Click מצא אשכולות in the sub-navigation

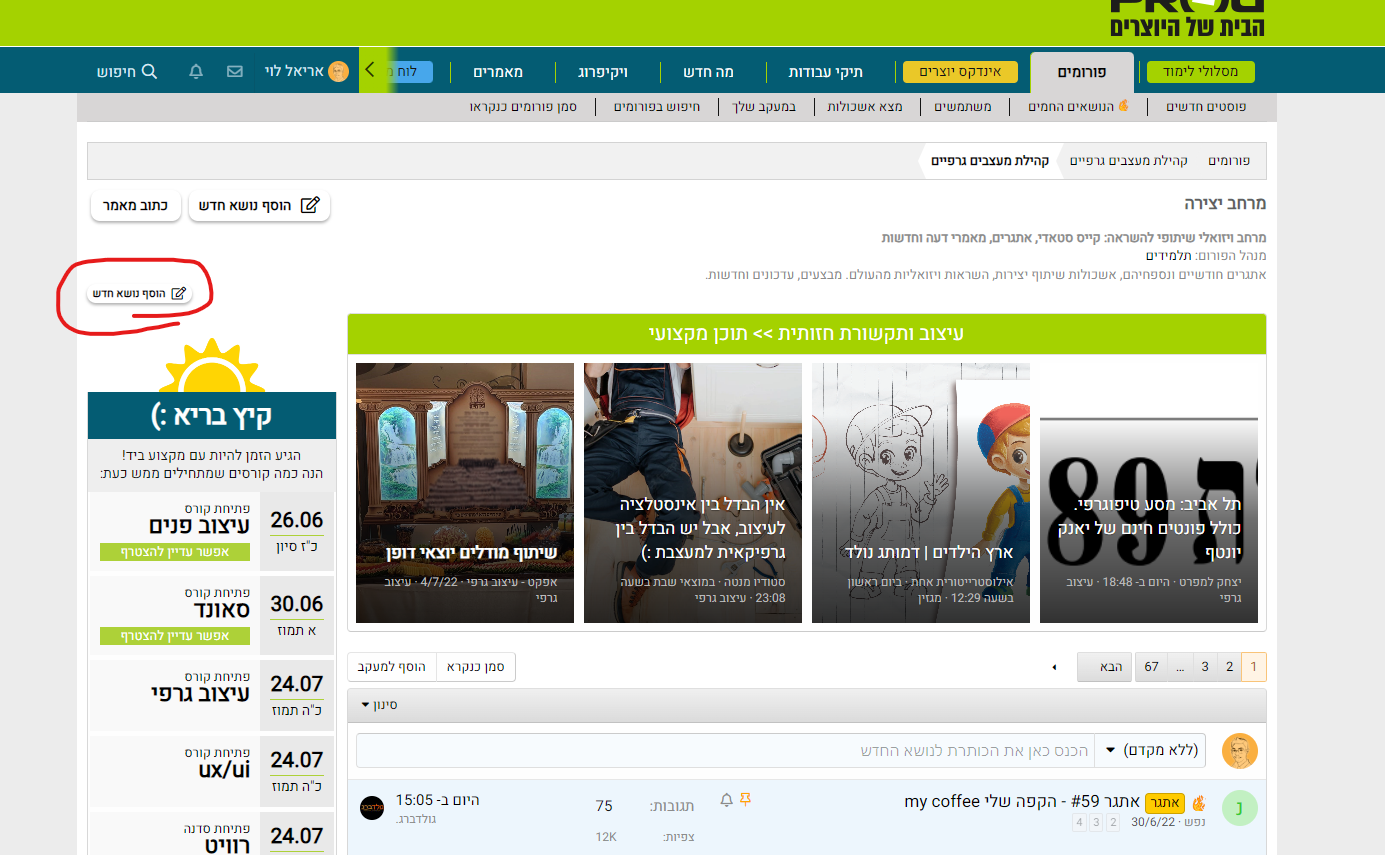[x=866, y=106]
